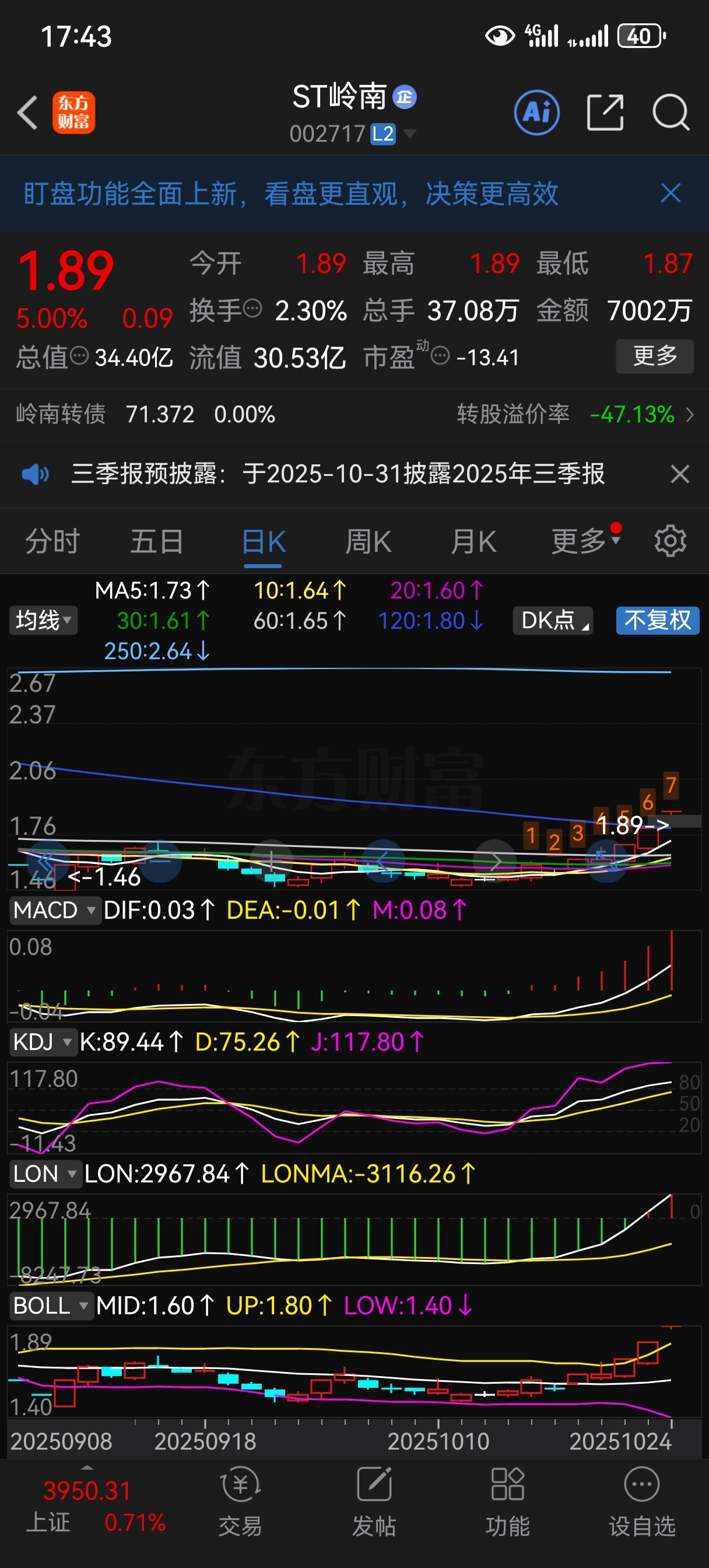Dismiss the 三季报预披露 notice
Screen dimensions: 709x1568
point(680,474)
